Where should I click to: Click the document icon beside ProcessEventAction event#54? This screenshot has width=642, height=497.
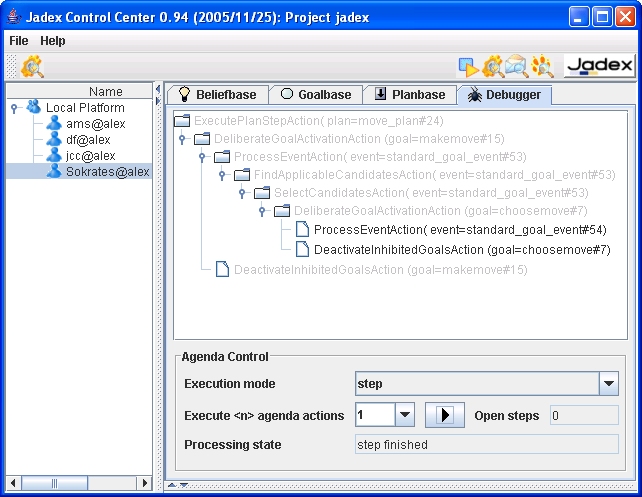pyautogui.click(x=302, y=229)
